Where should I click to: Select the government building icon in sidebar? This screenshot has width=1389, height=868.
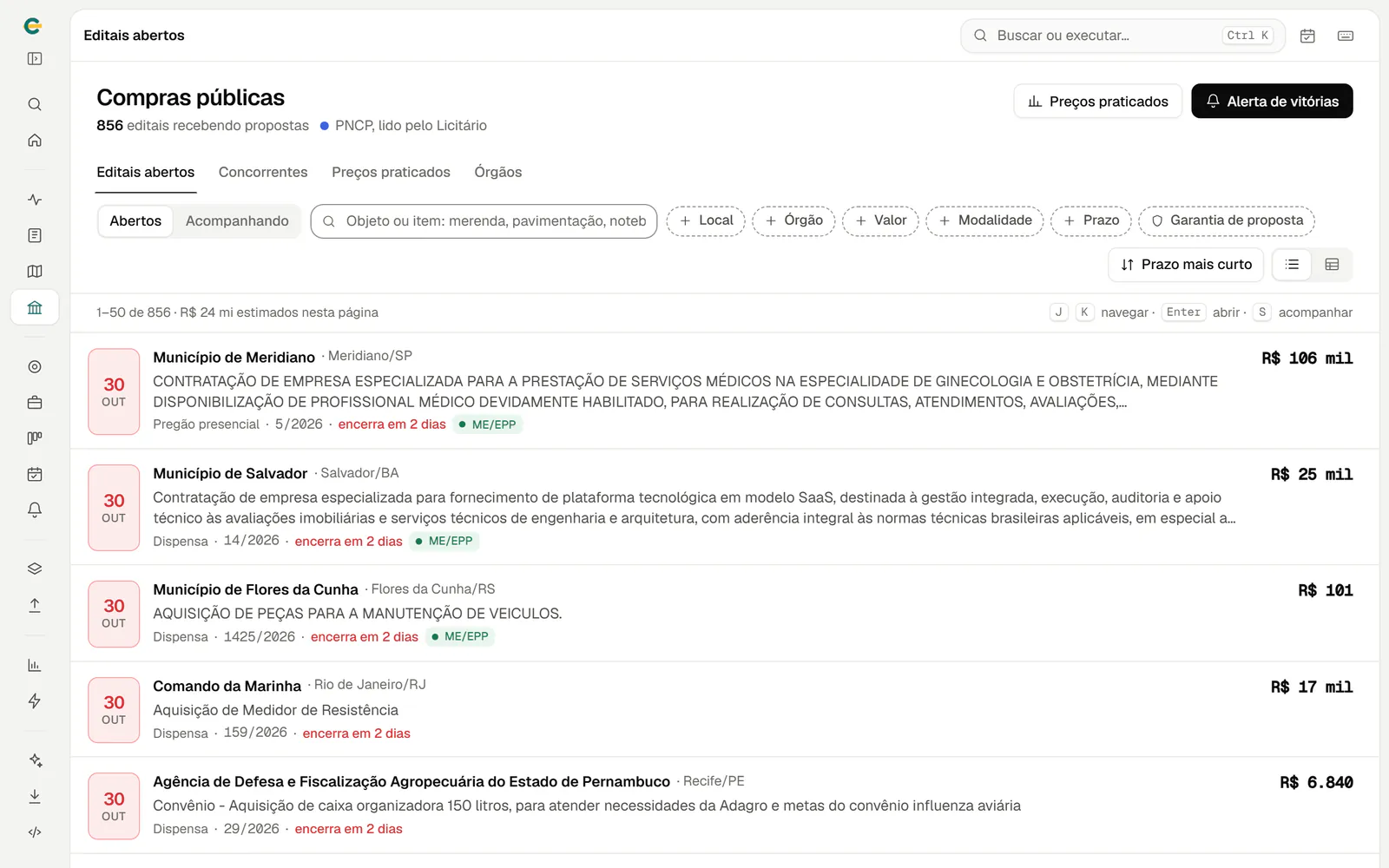pyautogui.click(x=35, y=307)
